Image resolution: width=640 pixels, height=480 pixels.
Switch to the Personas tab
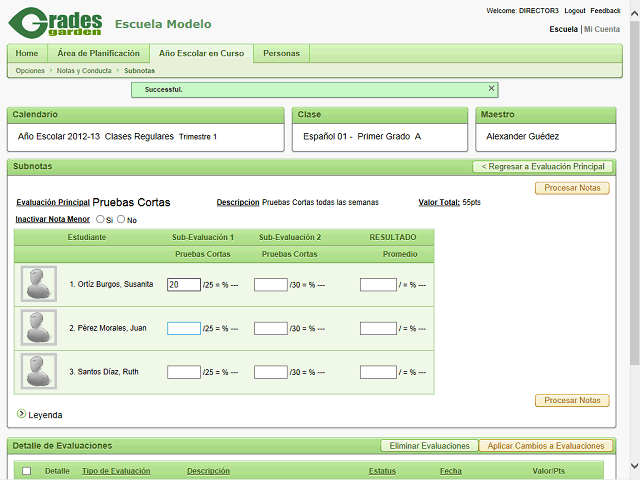281,53
